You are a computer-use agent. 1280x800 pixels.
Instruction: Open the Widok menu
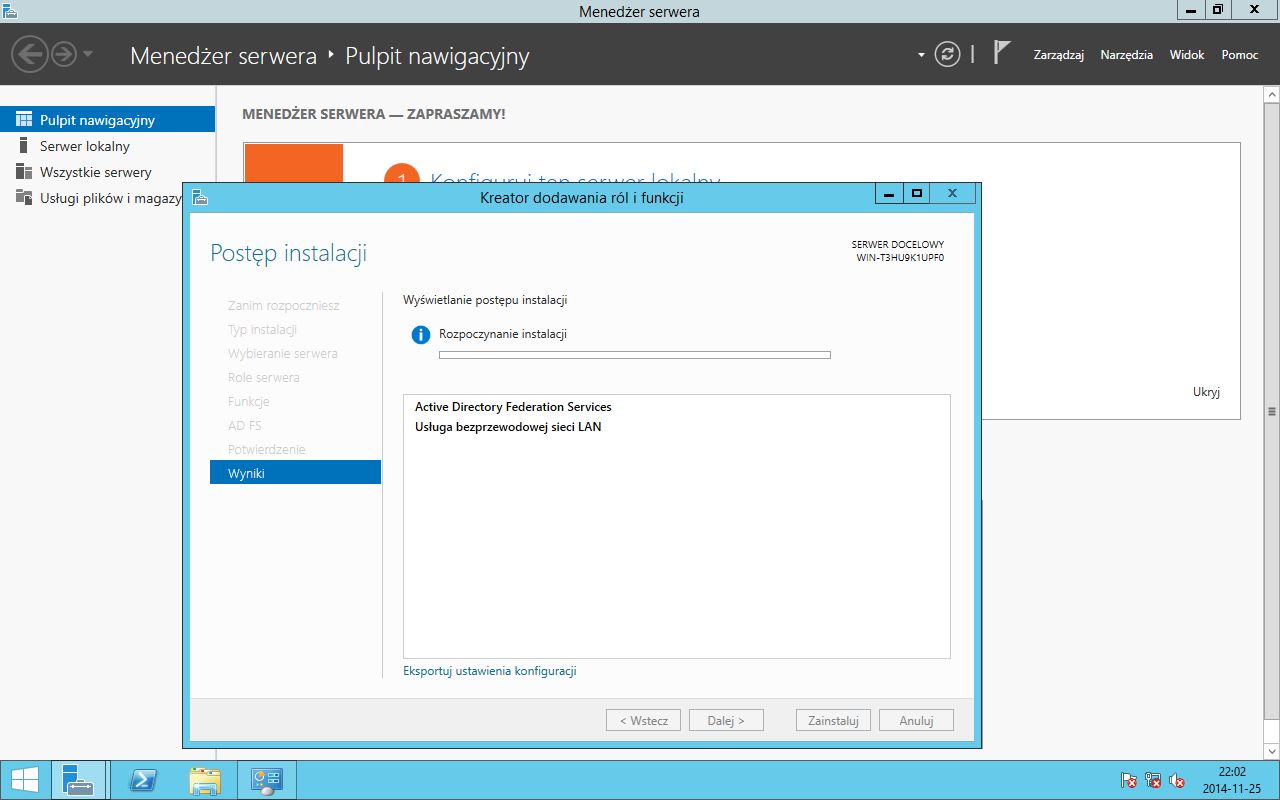(x=1187, y=55)
